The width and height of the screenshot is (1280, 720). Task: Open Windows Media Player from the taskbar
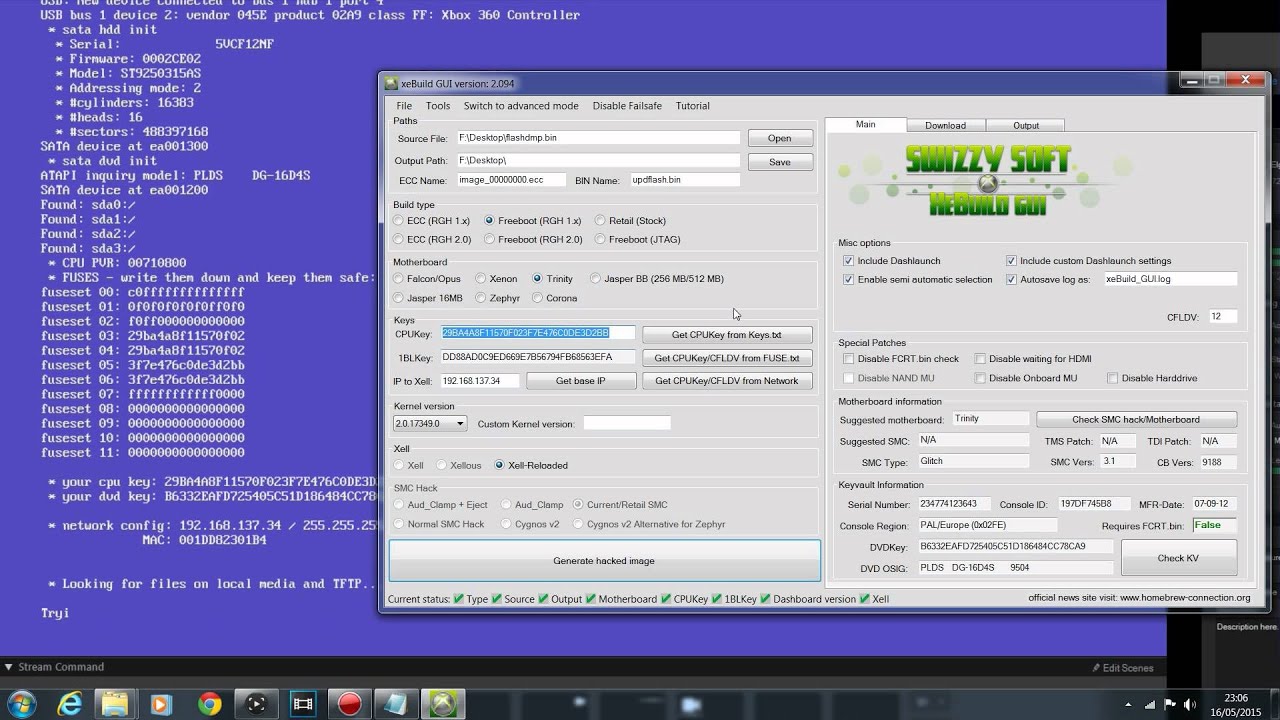tap(160, 704)
